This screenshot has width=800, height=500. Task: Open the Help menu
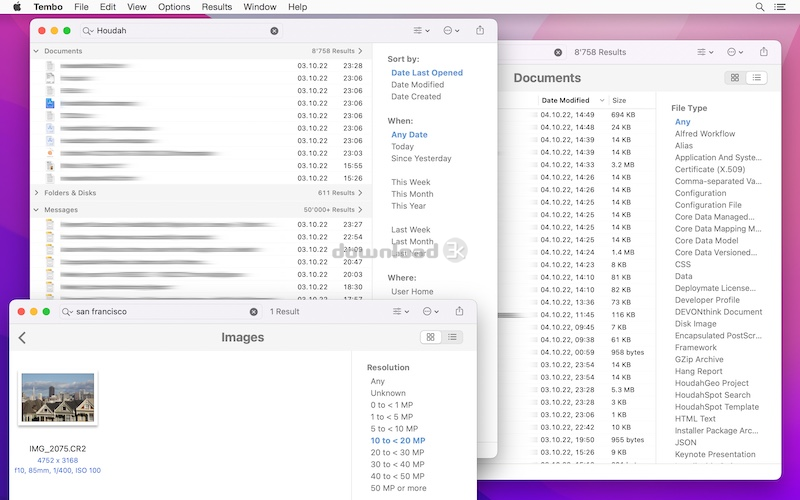click(297, 7)
